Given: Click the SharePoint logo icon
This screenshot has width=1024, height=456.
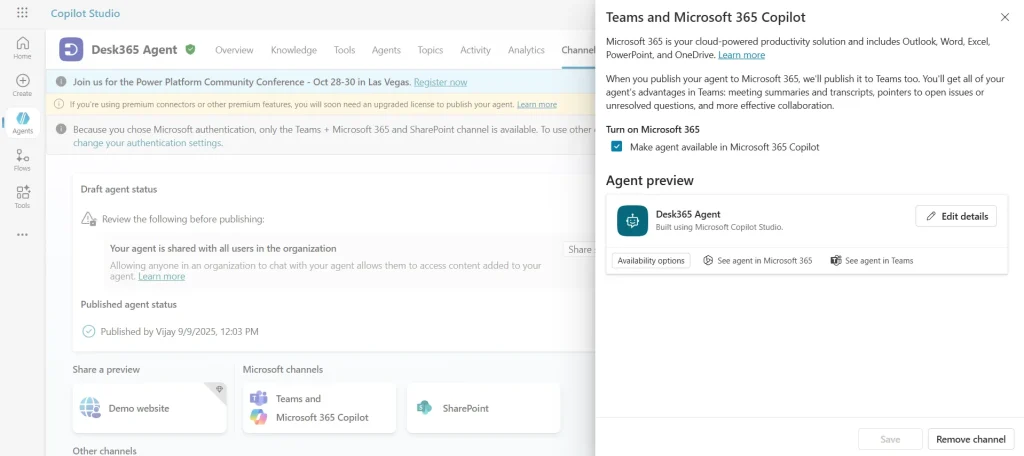Looking at the screenshot, I should click(x=424, y=408).
